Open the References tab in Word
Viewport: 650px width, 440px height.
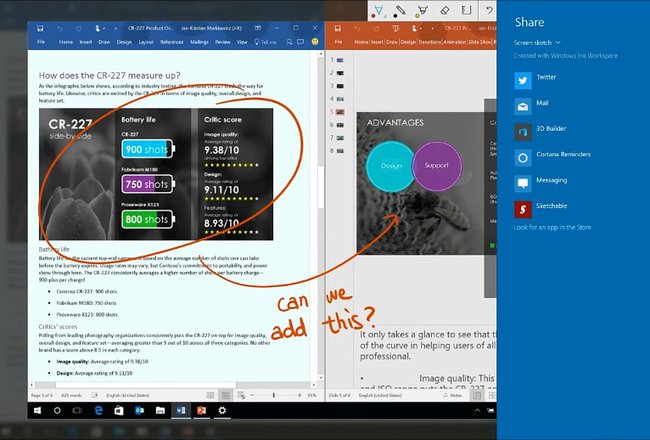[x=172, y=42]
